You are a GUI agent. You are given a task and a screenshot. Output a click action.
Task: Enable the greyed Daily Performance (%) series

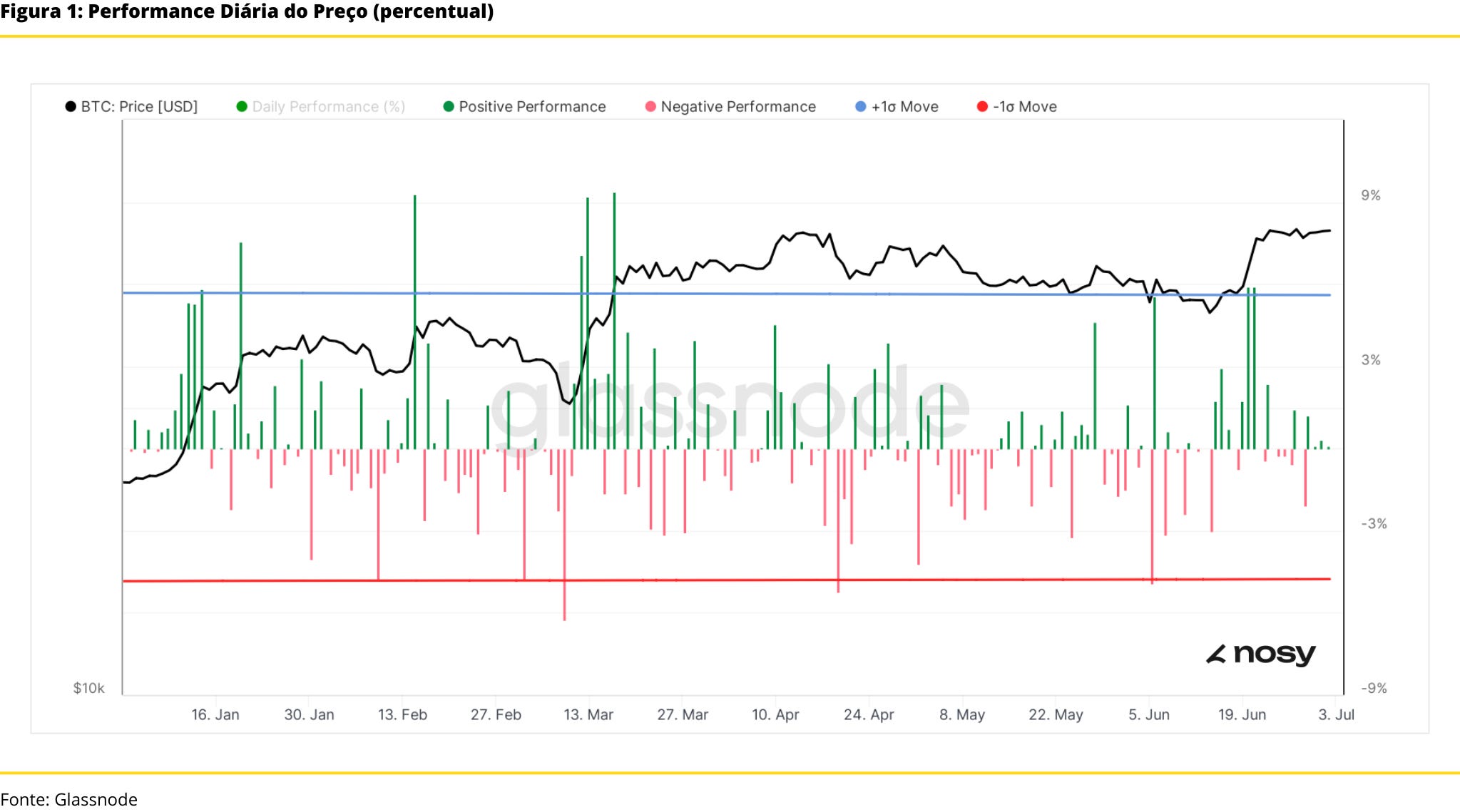pyautogui.click(x=328, y=107)
